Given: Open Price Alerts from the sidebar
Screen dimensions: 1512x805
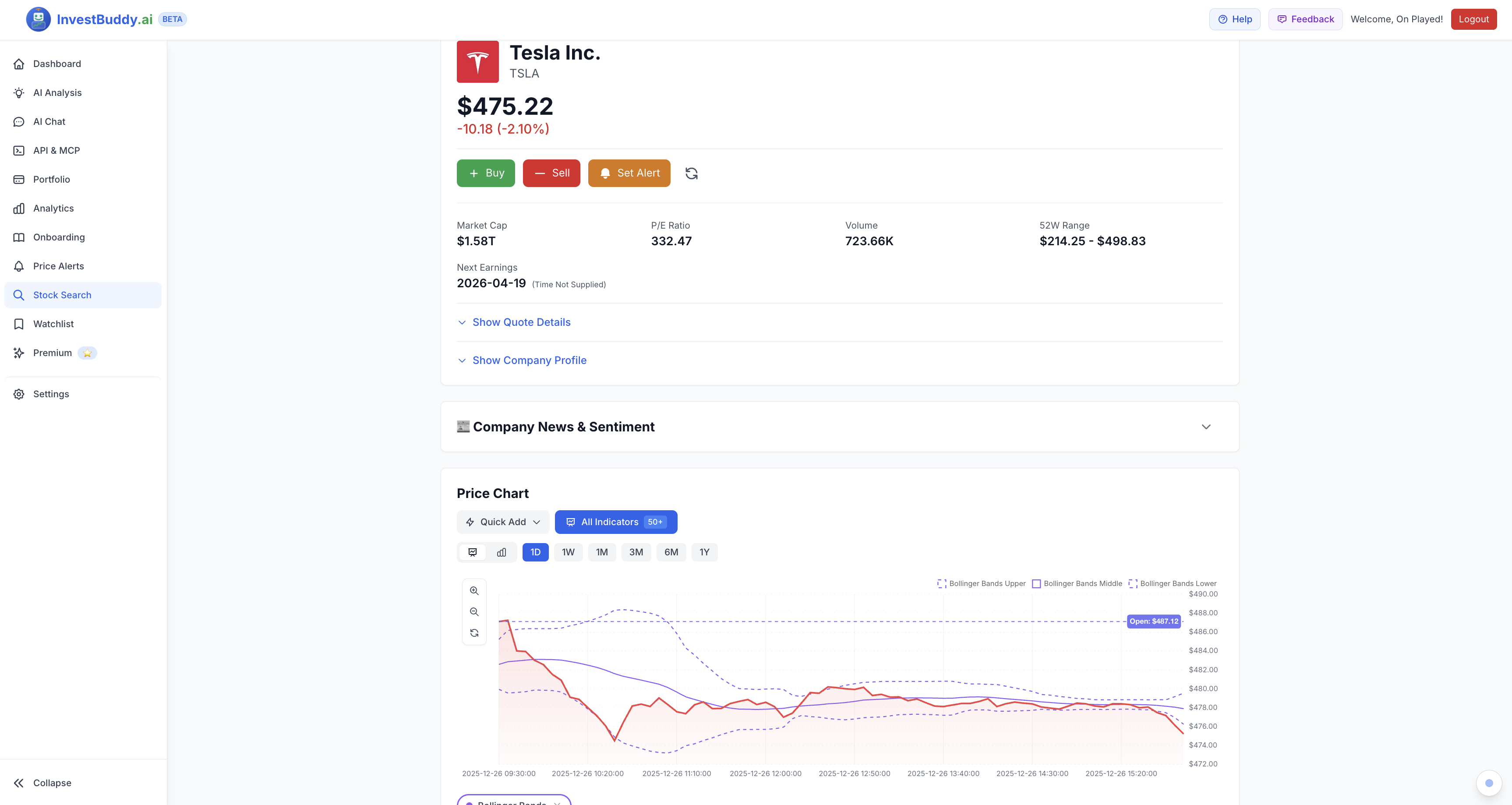Looking at the screenshot, I should (58, 266).
